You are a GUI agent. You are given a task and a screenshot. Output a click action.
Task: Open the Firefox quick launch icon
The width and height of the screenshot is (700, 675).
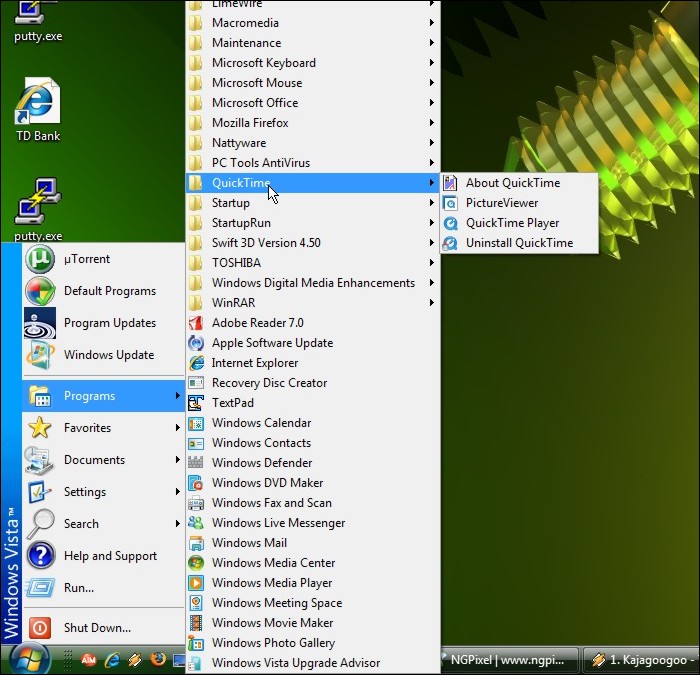(x=157, y=660)
